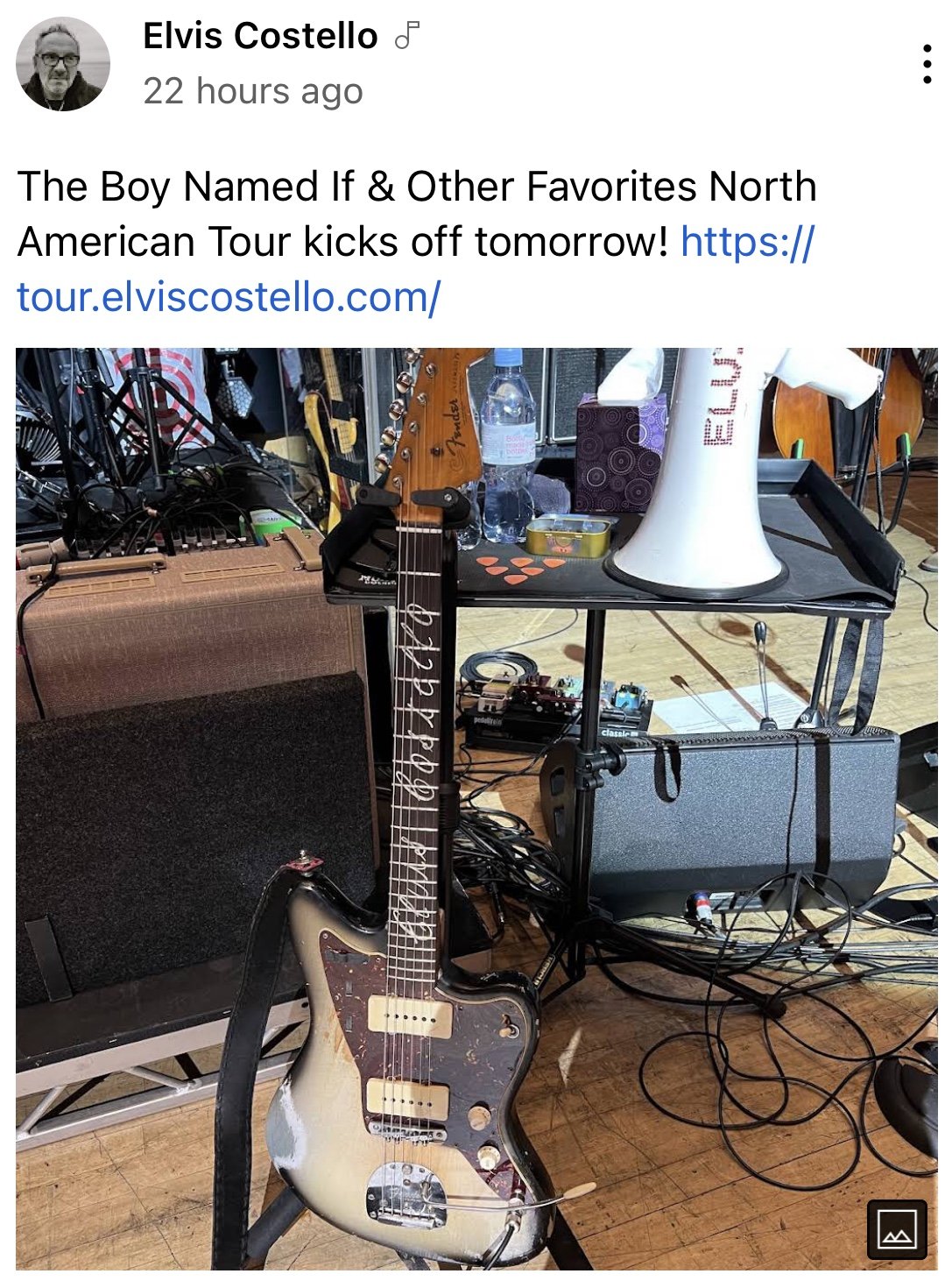Open the three-dot more options menu
Screen dimensions: 952x1281
point(927,64)
